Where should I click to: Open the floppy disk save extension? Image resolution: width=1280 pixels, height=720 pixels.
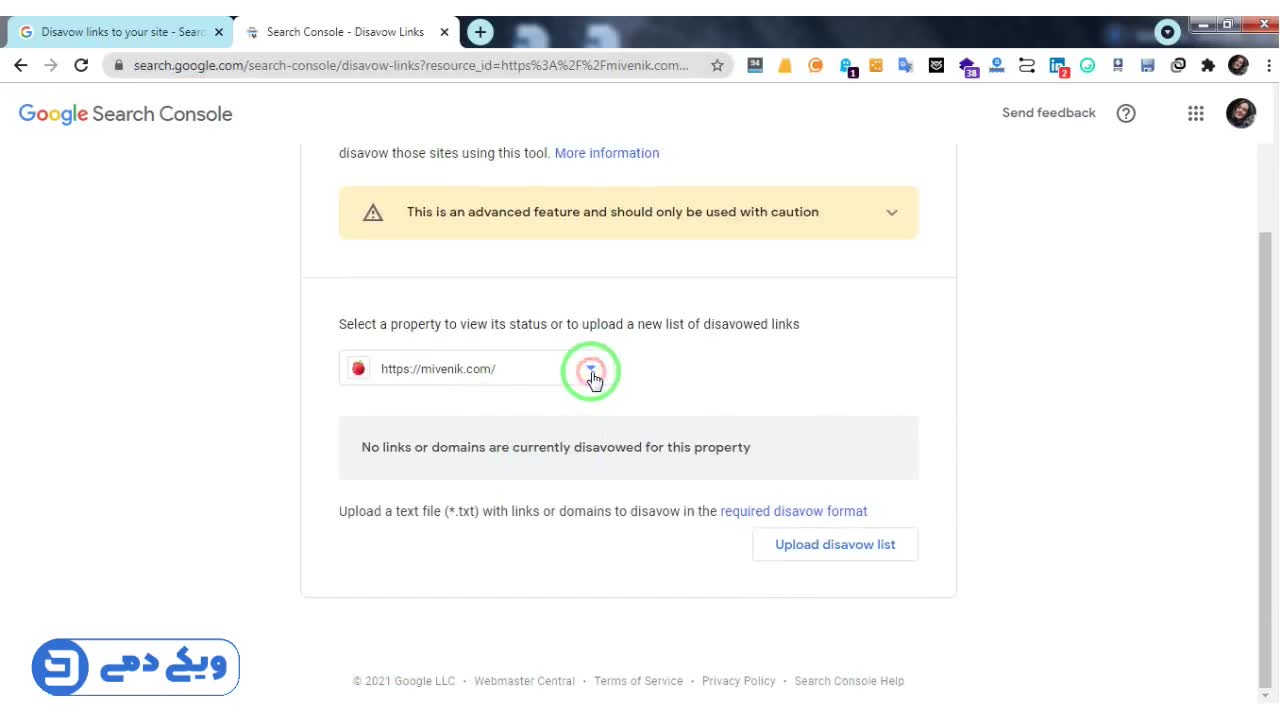pyautogui.click(x=1147, y=65)
